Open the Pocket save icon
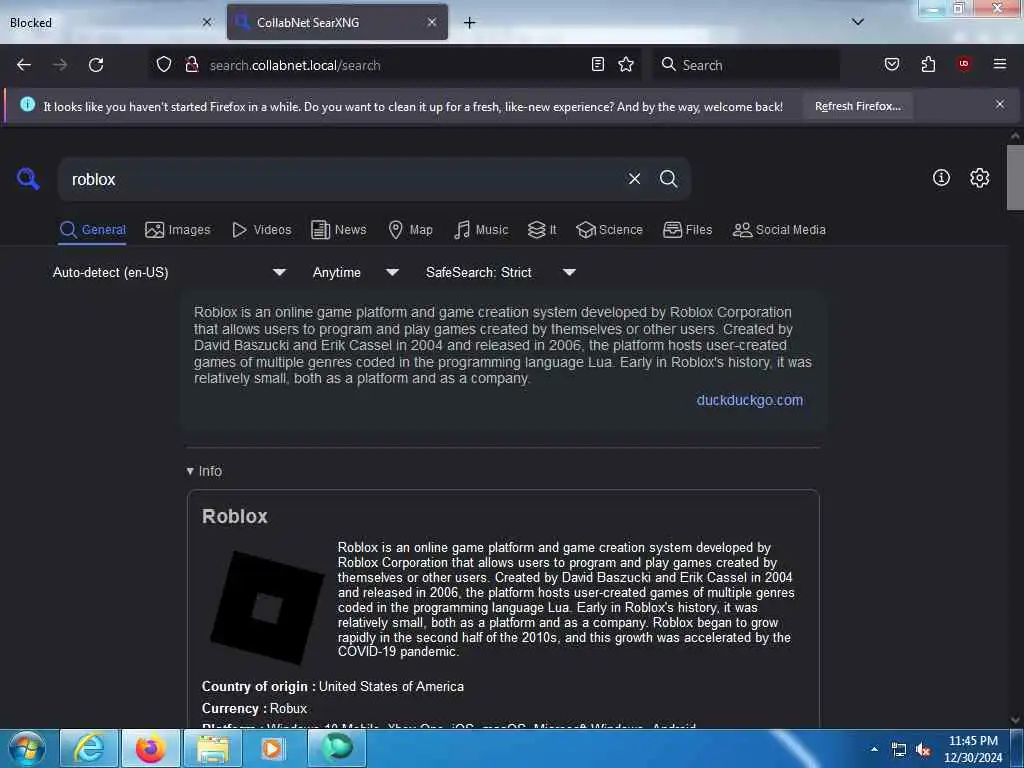This screenshot has height=768, width=1024. [891, 64]
